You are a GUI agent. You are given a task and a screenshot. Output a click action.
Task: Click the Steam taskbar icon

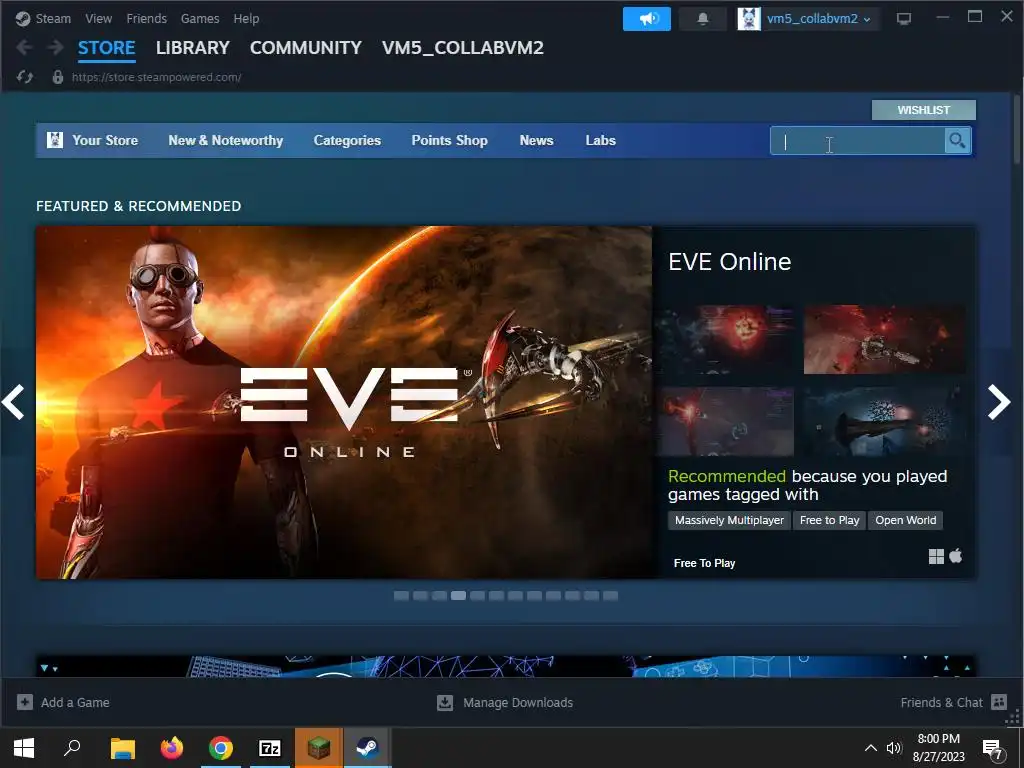[x=368, y=748]
